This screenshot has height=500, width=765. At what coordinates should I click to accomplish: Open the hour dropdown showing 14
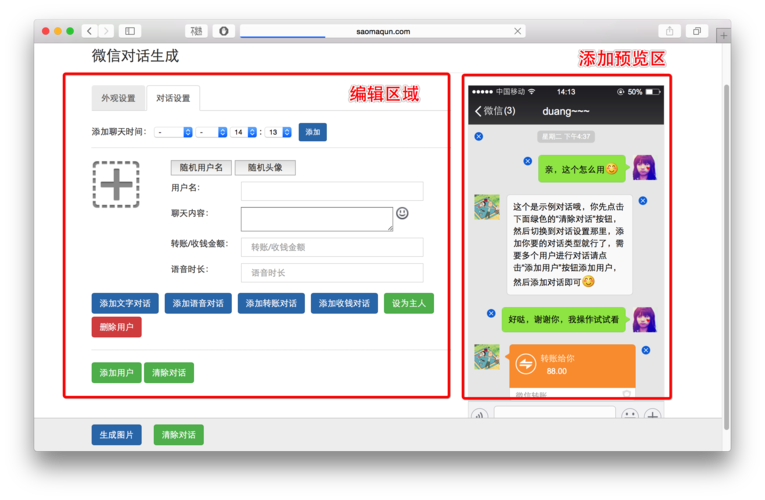[x=244, y=132]
